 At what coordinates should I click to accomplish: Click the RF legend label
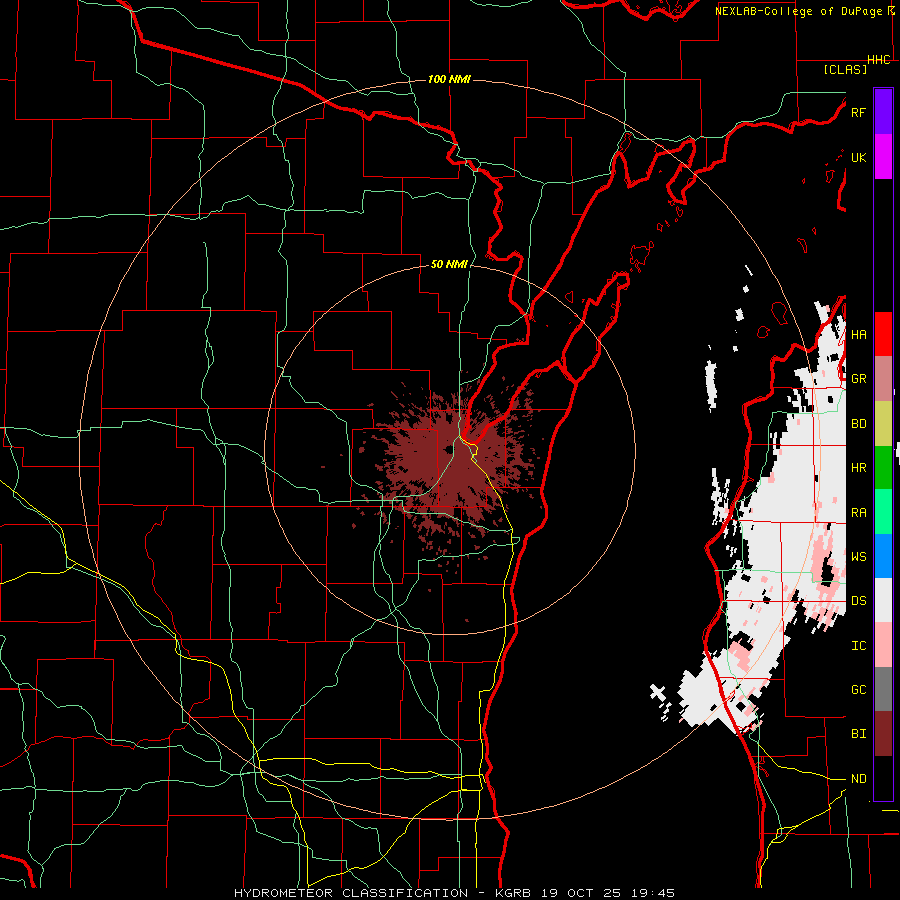click(x=858, y=112)
